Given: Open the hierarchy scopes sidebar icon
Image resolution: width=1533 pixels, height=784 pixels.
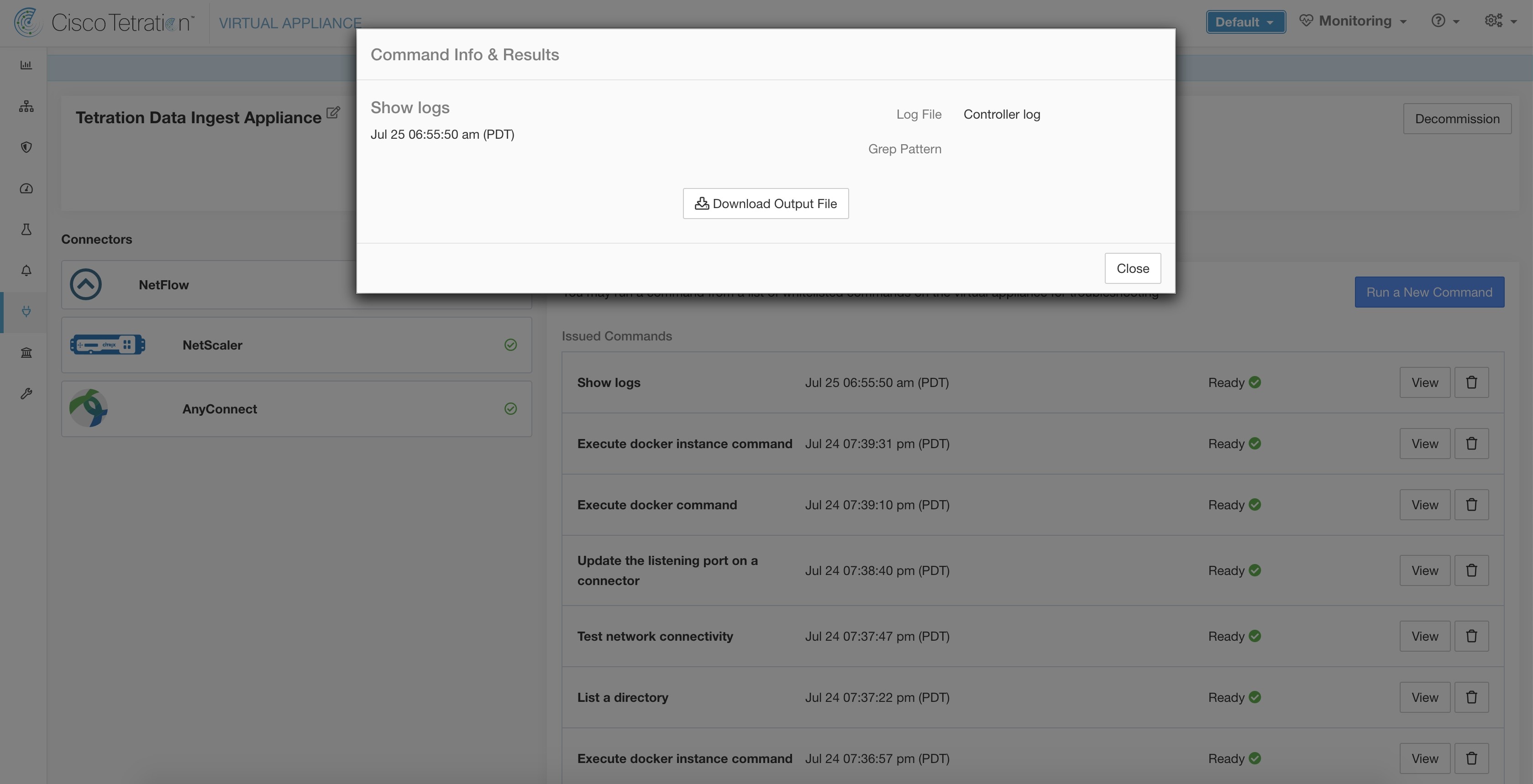Looking at the screenshot, I should pos(26,106).
